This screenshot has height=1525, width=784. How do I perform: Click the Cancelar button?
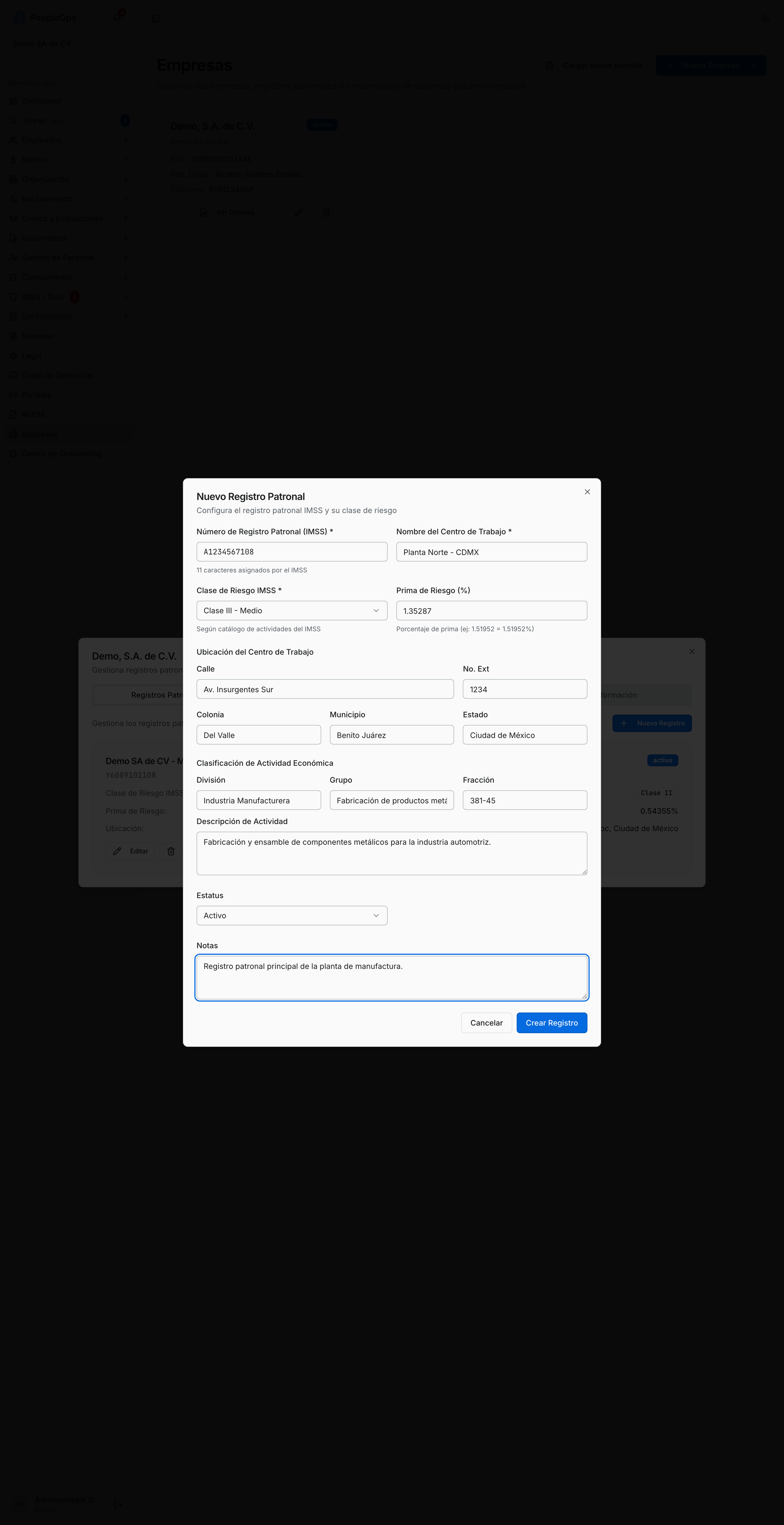click(x=486, y=1023)
